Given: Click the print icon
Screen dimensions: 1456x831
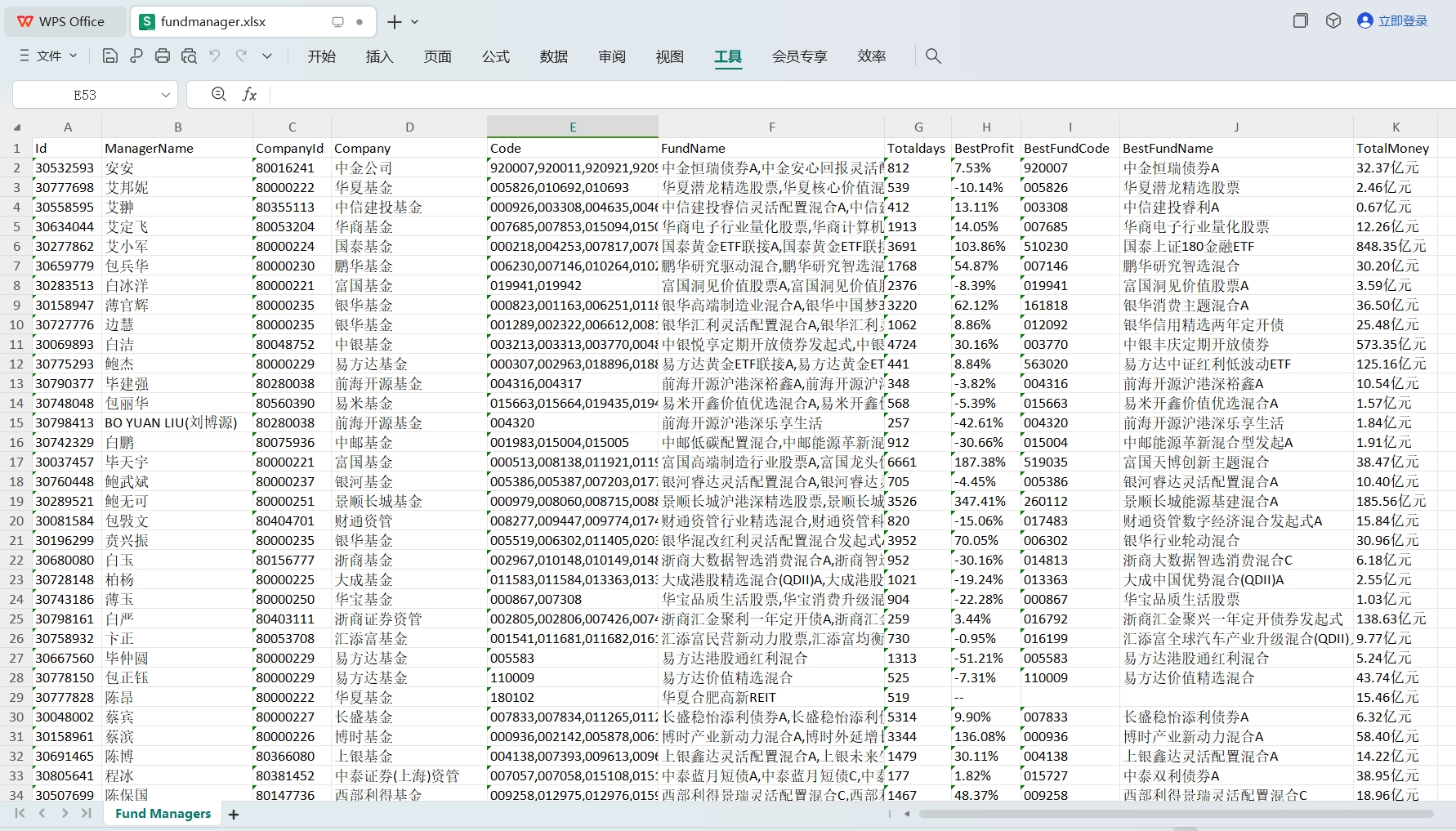Looking at the screenshot, I should (x=163, y=56).
